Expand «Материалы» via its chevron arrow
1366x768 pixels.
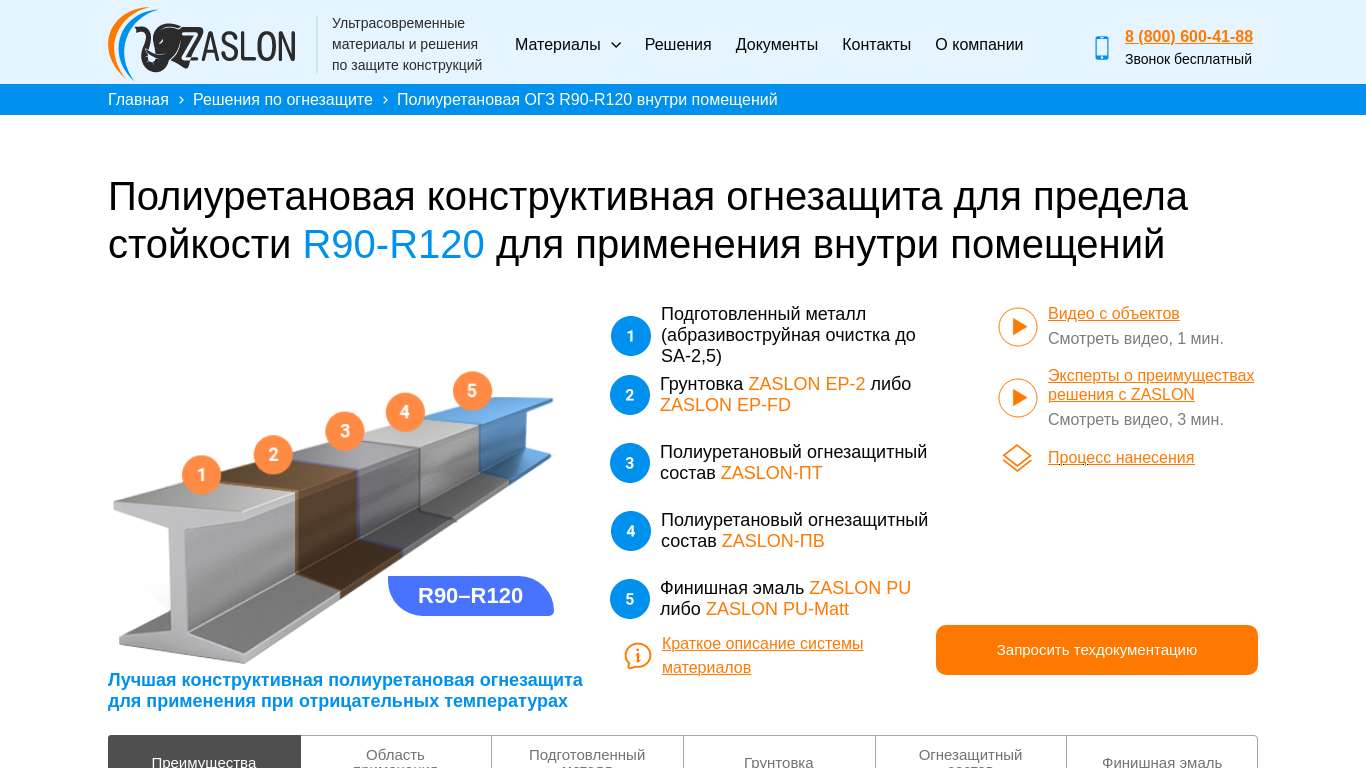coord(615,45)
